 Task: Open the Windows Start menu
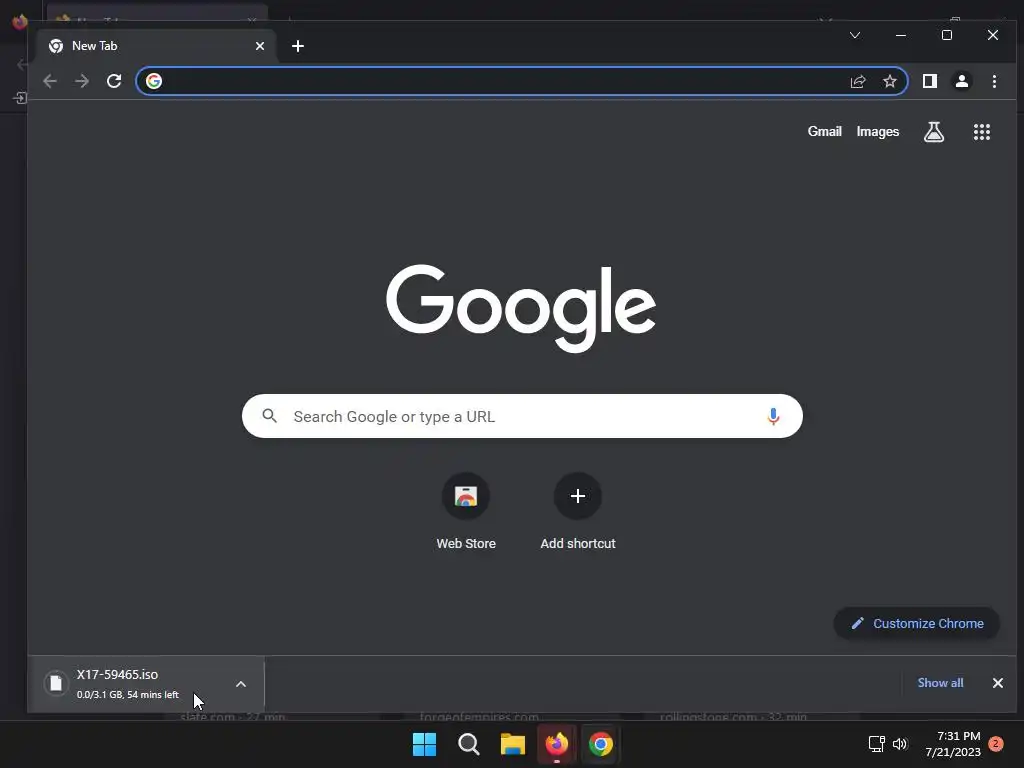tap(424, 744)
